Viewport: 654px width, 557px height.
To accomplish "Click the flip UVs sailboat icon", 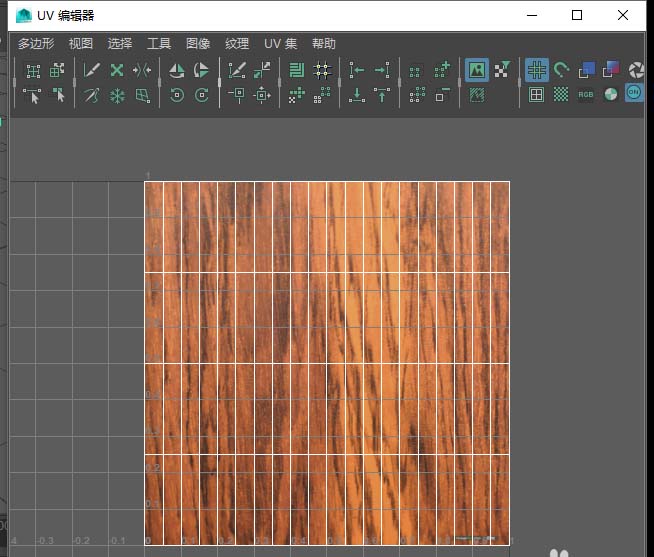I will tap(177, 70).
